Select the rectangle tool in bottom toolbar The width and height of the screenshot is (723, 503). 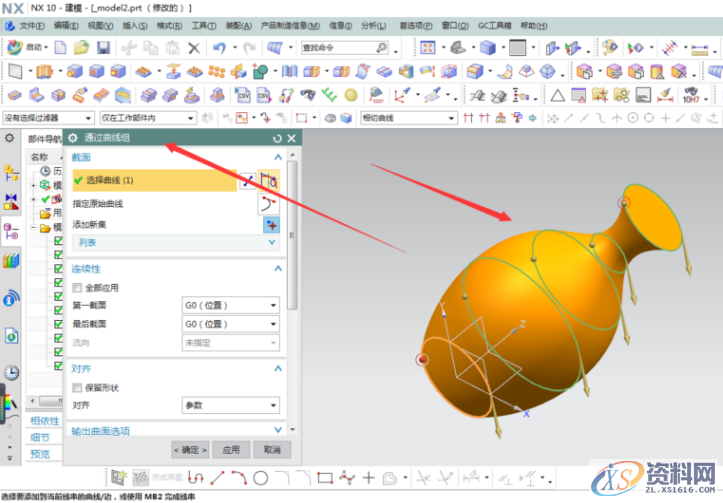(323, 478)
